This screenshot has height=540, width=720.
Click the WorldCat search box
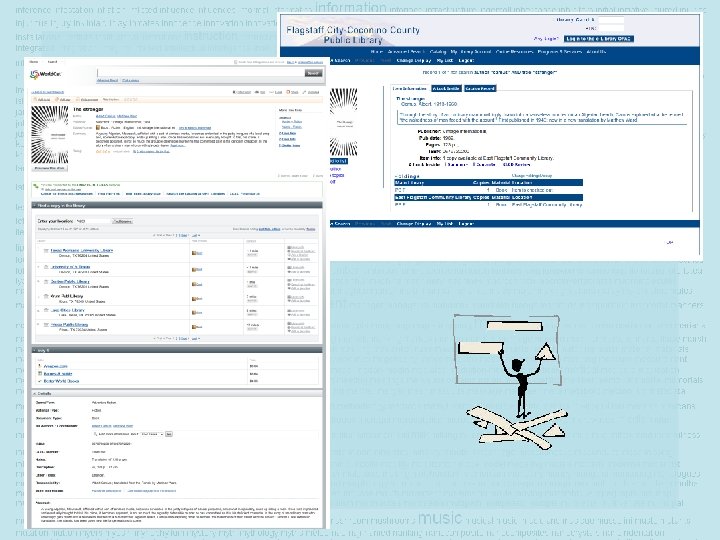pyautogui.click(x=201, y=73)
